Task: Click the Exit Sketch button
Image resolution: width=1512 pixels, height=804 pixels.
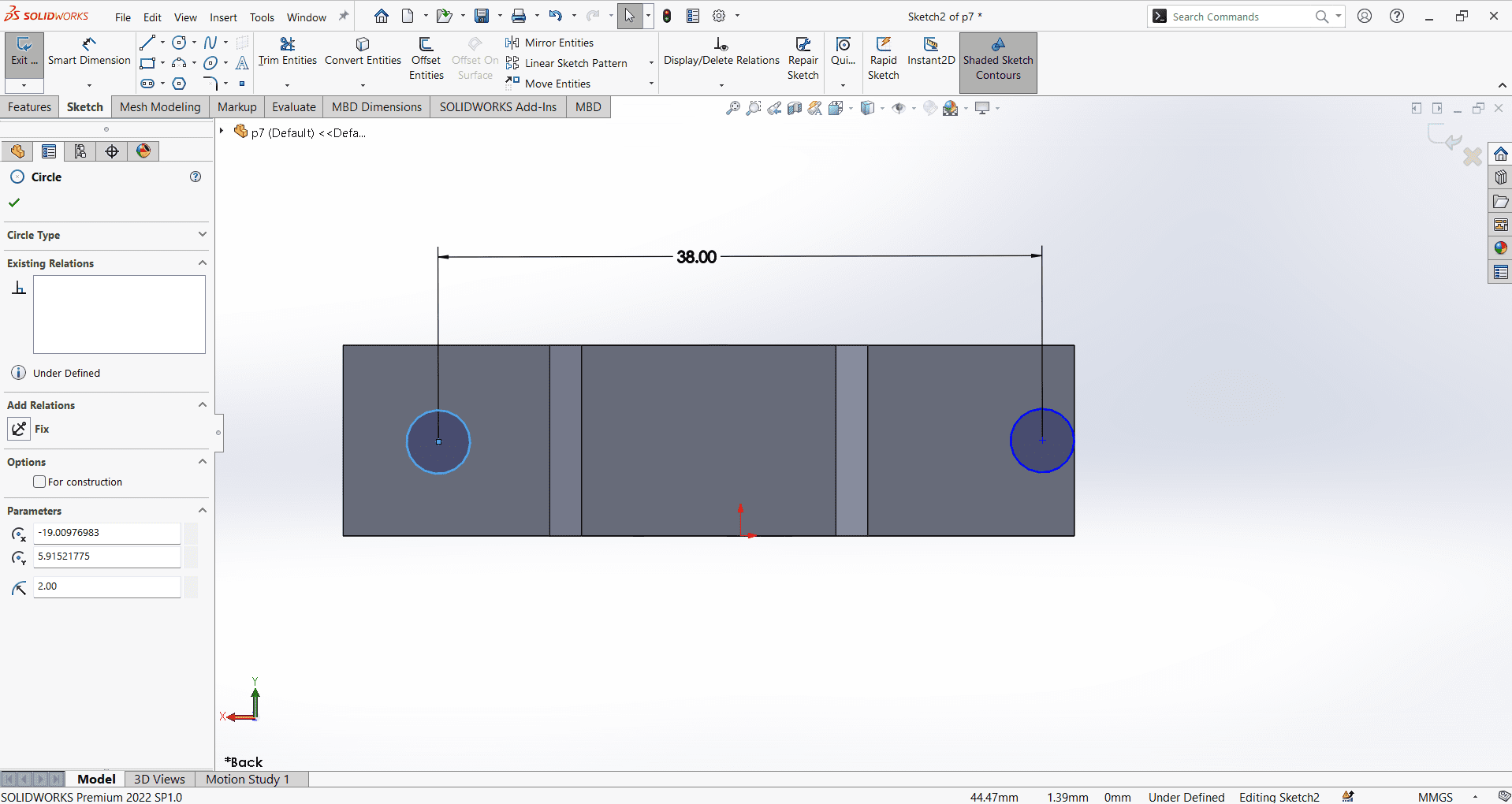Action: pos(24,52)
